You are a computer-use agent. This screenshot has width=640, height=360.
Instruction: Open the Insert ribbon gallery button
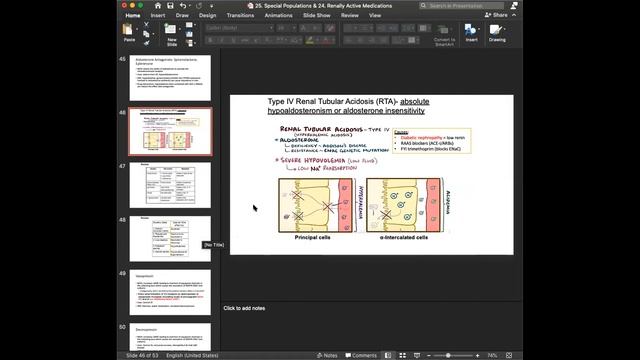(471, 33)
